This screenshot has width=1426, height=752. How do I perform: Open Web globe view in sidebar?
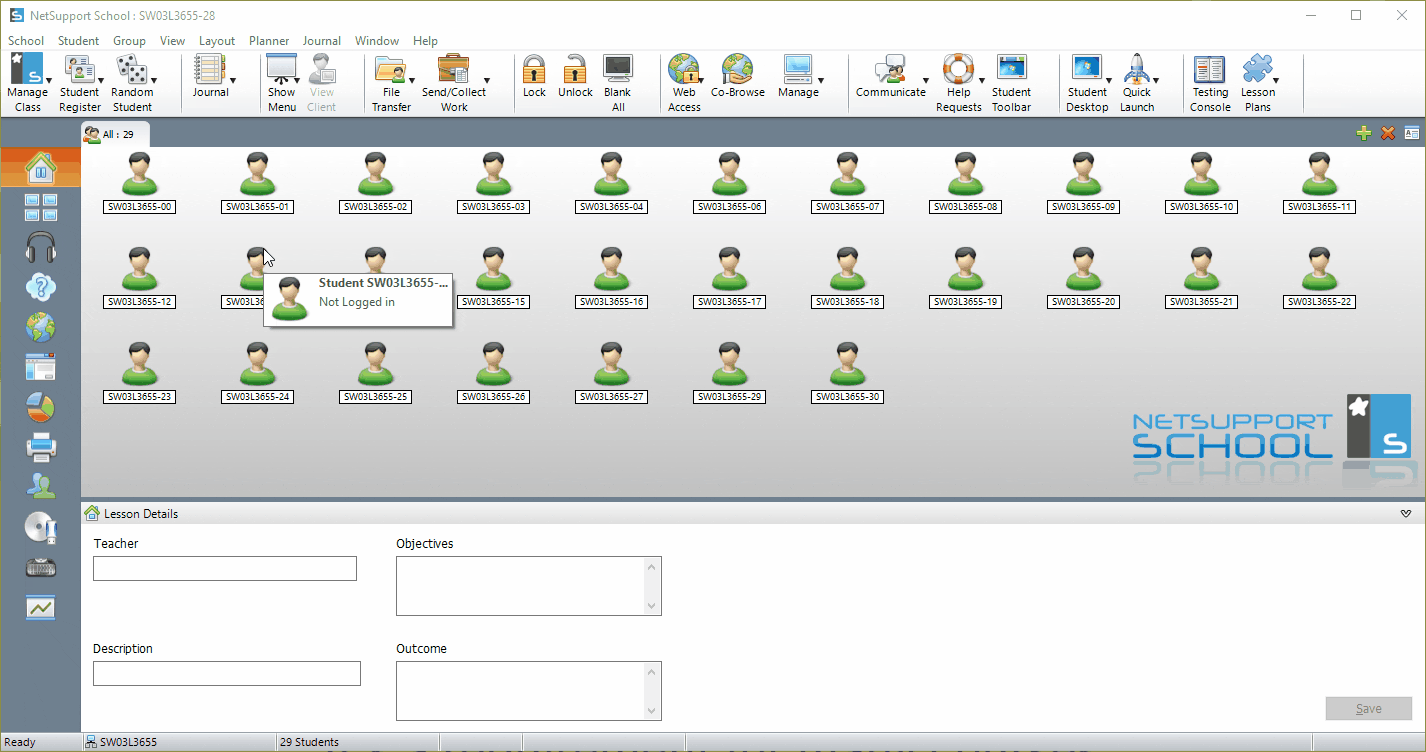(x=41, y=327)
